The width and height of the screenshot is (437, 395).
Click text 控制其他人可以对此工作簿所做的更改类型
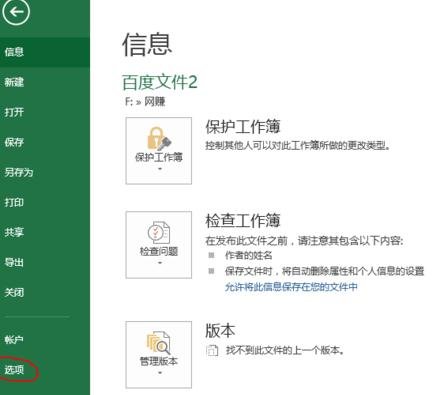pyautogui.click(x=298, y=146)
